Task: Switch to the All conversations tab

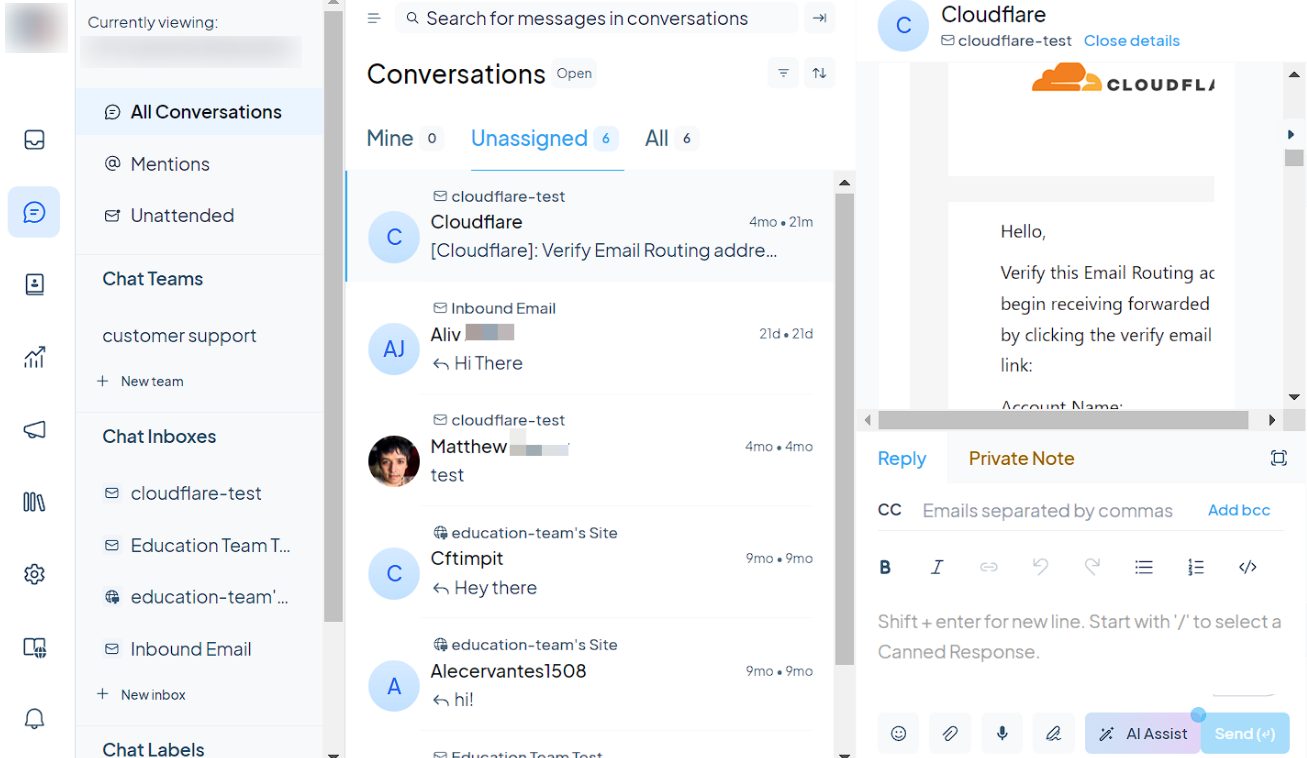Action: [670, 138]
